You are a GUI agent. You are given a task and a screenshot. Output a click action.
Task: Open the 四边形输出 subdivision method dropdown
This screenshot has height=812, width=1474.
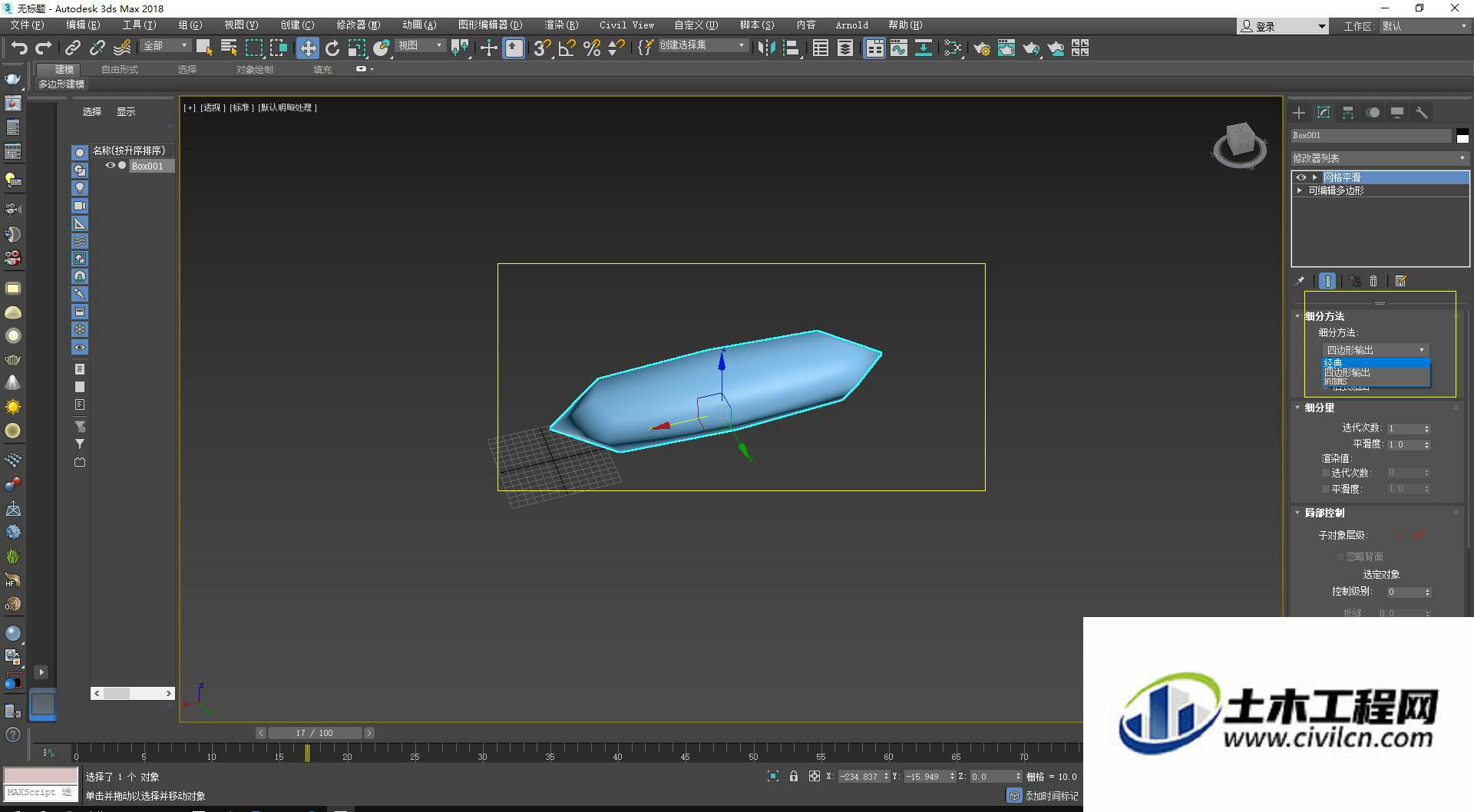click(x=1376, y=350)
